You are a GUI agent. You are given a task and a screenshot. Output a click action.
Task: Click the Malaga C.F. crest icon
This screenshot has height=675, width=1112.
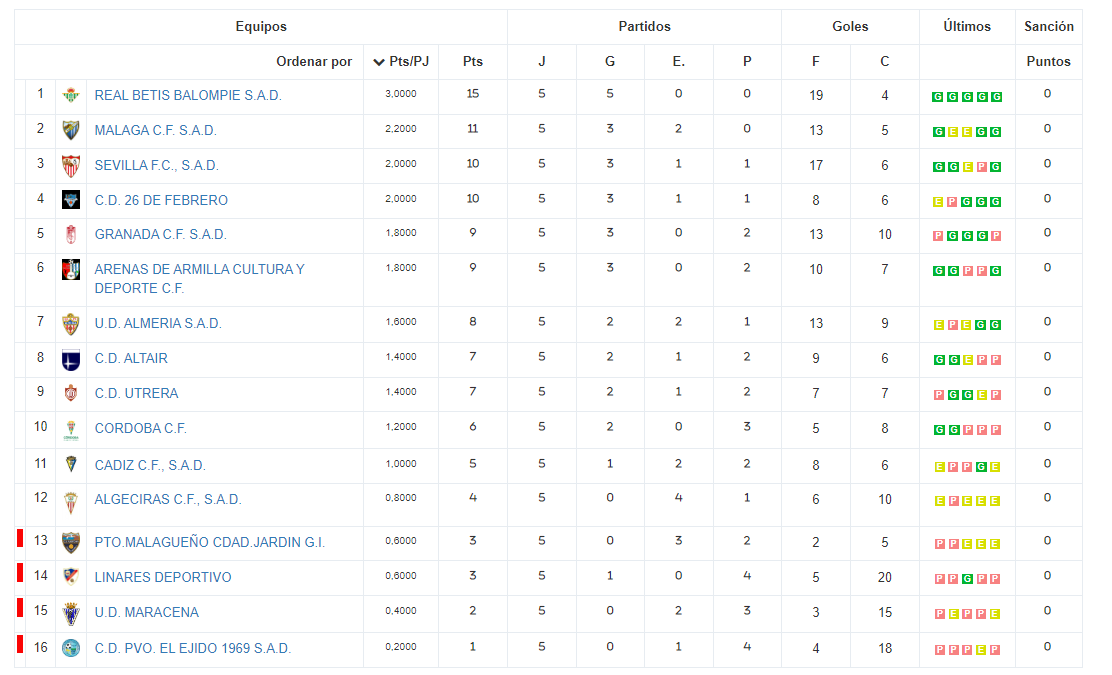click(71, 130)
